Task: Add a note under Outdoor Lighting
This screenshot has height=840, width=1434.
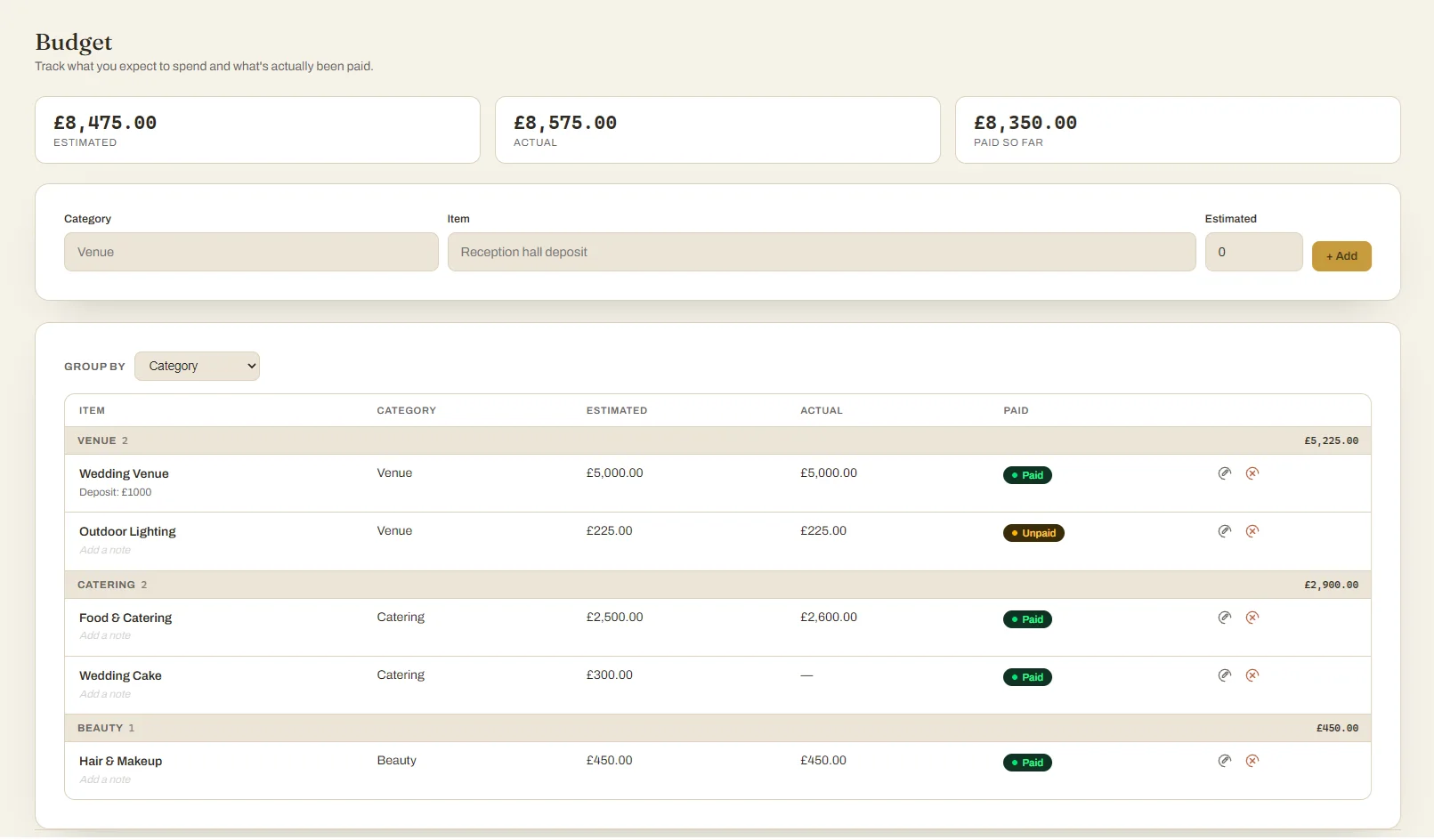Action: pyautogui.click(x=105, y=550)
